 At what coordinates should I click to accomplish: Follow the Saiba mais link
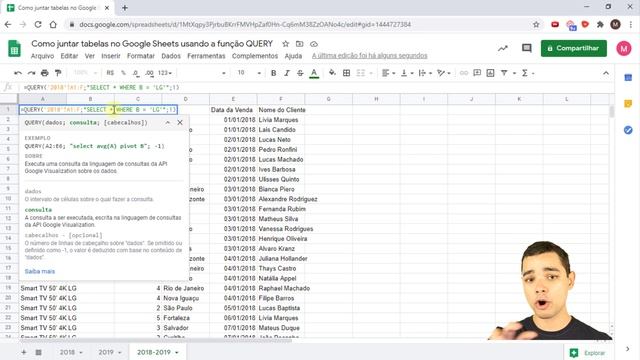pyautogui.click(x=40, y=271)
